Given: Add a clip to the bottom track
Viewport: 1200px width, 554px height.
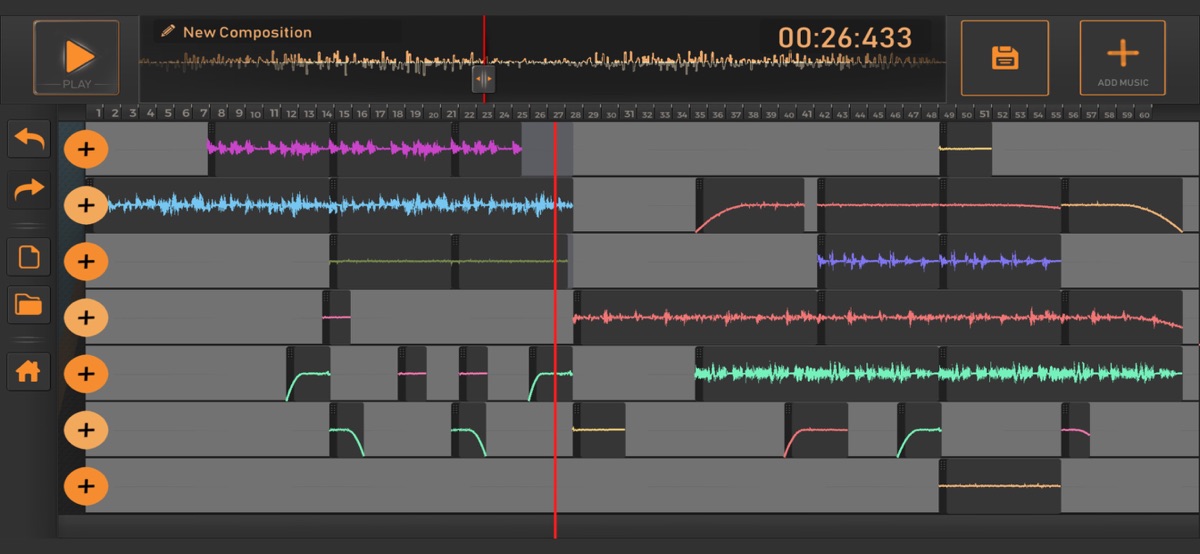Looking at the screenshot, I should (86, 486).
